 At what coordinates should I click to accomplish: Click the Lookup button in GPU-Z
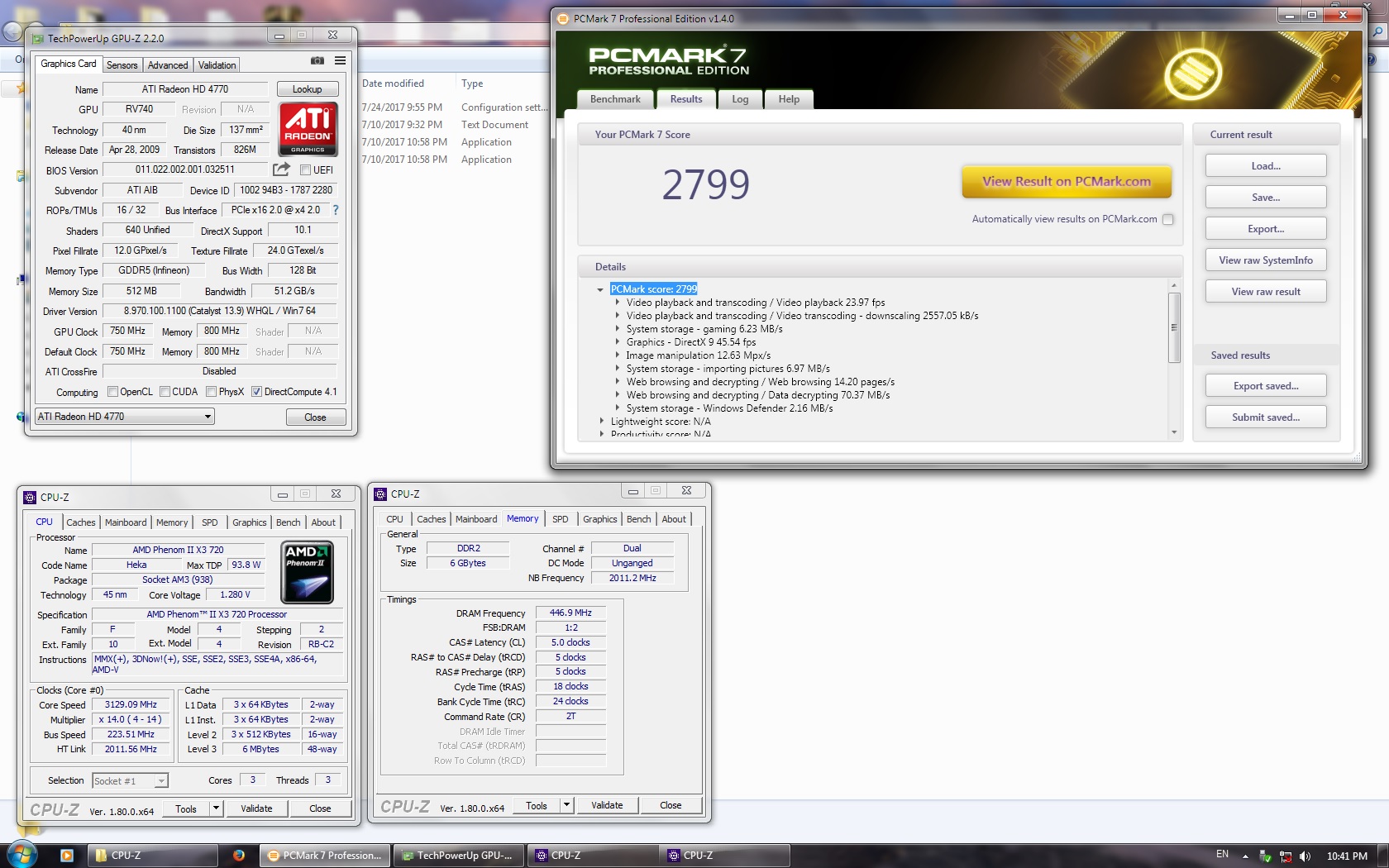[x=307, y=89]
